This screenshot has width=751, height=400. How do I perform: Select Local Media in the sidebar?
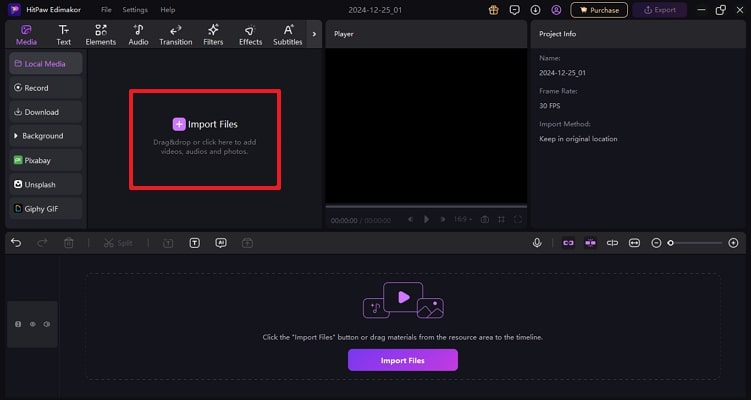tap(46, 64)
